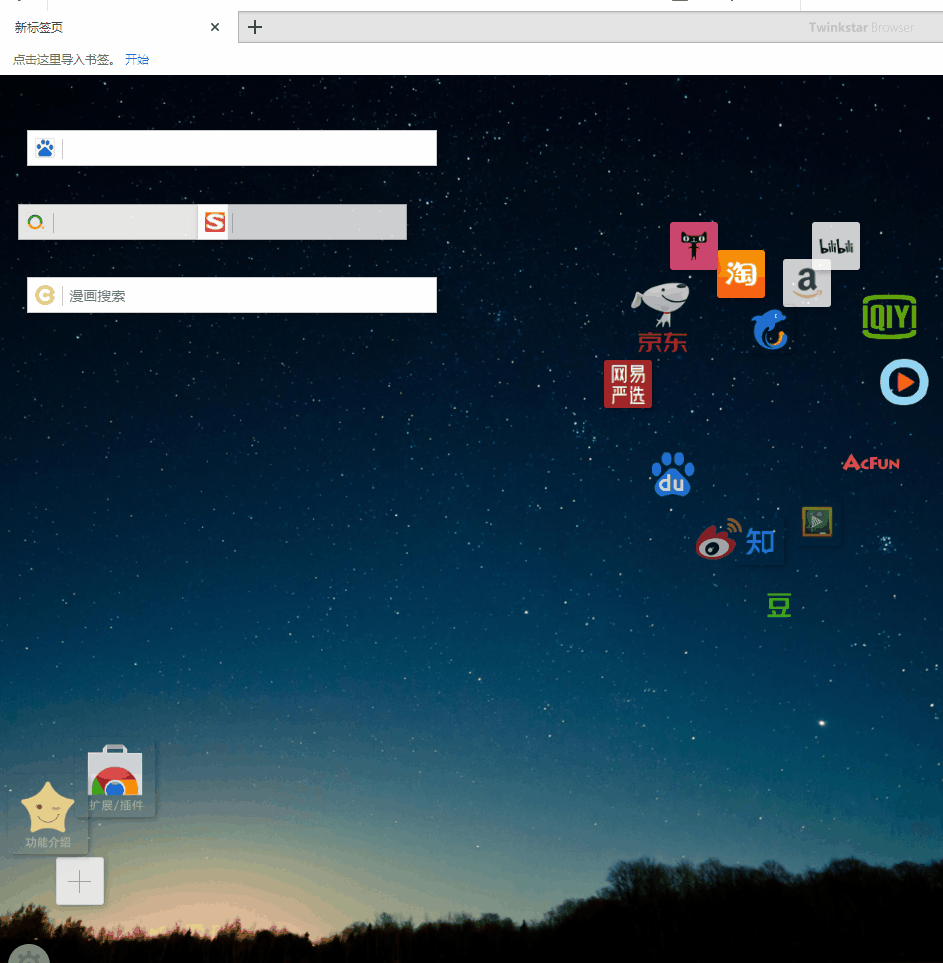Image resolution: width=943 pixels, height=963 pixels.
Task: Open the Baidu paw 'du' shortcut
Action: click(673, 474)
